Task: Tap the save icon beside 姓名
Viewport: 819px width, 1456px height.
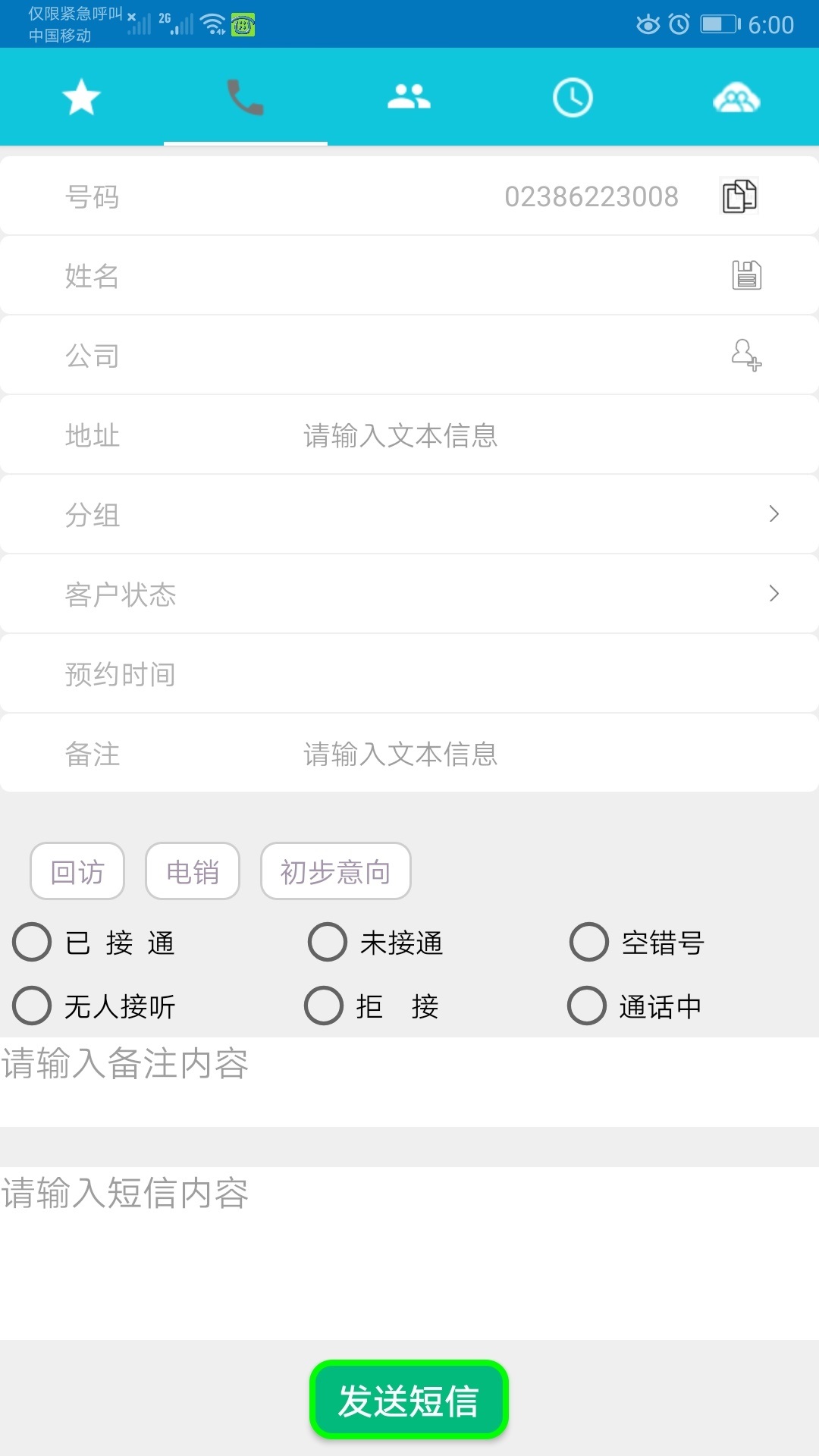Action: [x=746, y=275]
